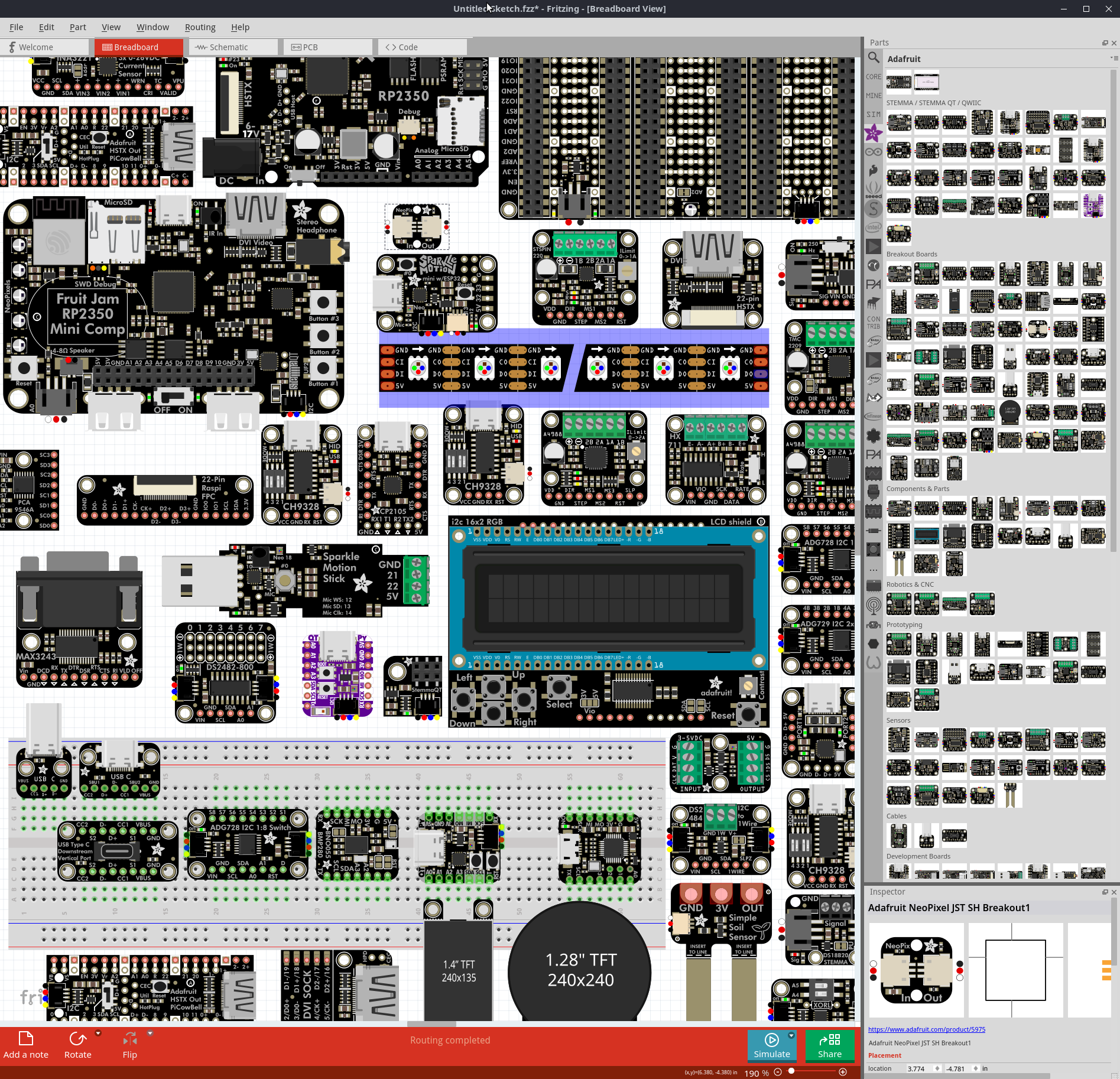1120x1079 pixels.
Task: Toggle the Inspector panel floating state
Action: [1104, 892]
